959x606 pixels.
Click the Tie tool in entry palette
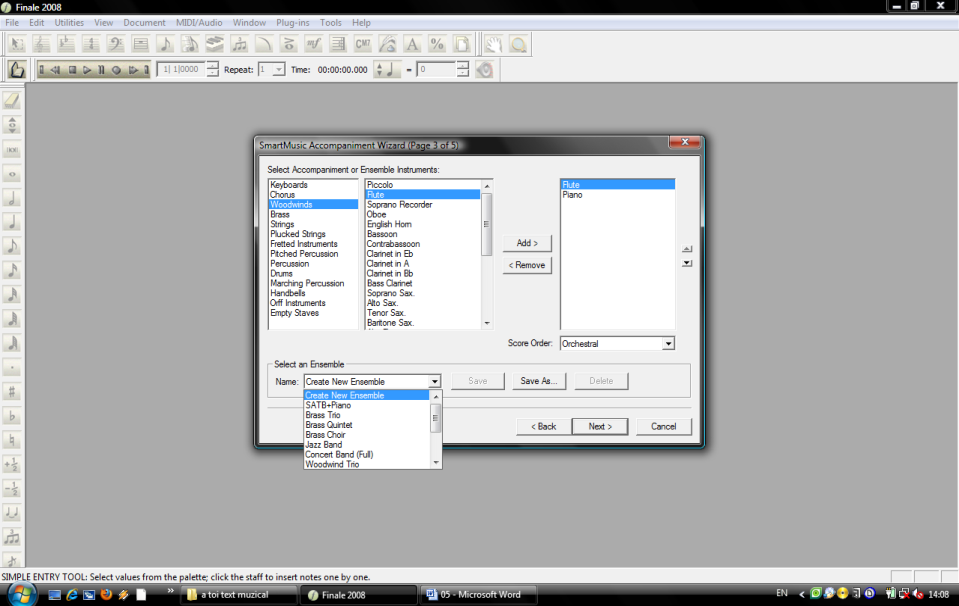(12, 512)
